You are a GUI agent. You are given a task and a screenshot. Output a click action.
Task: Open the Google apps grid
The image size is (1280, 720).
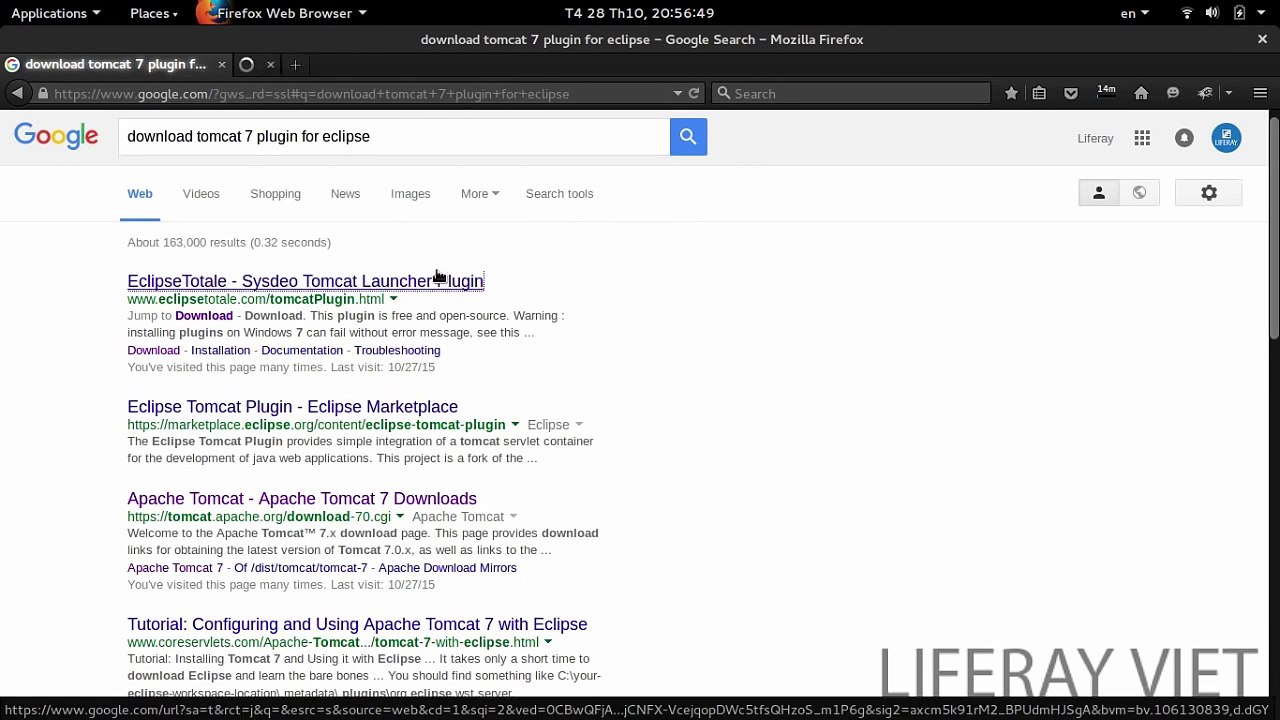(x=1142, y=138)
